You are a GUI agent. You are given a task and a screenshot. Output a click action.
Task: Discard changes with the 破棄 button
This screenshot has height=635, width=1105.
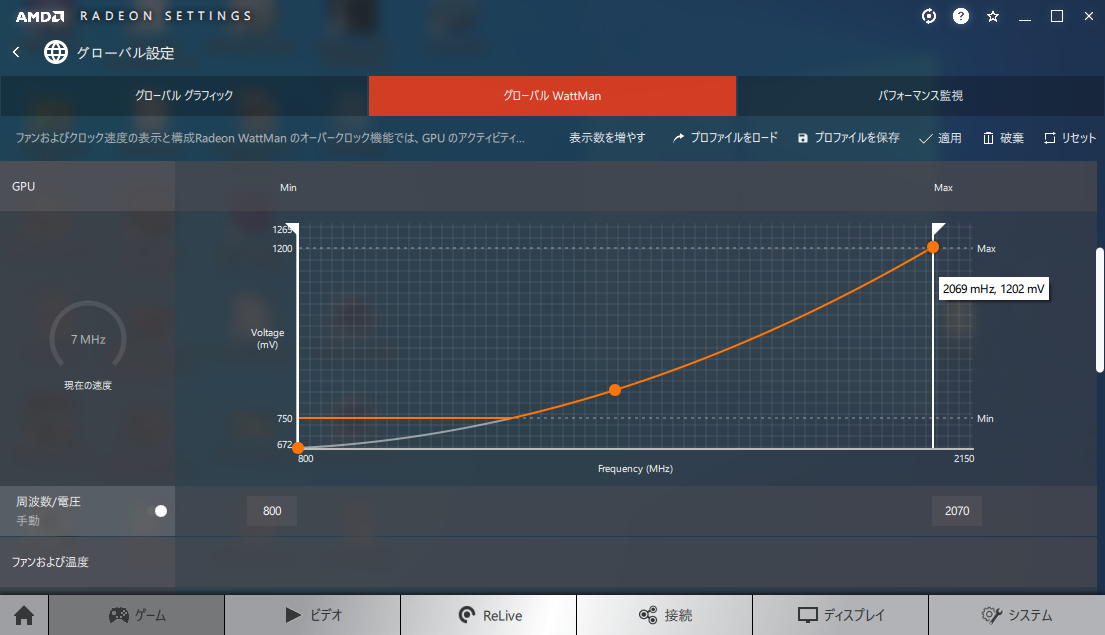pos(1003,138)
